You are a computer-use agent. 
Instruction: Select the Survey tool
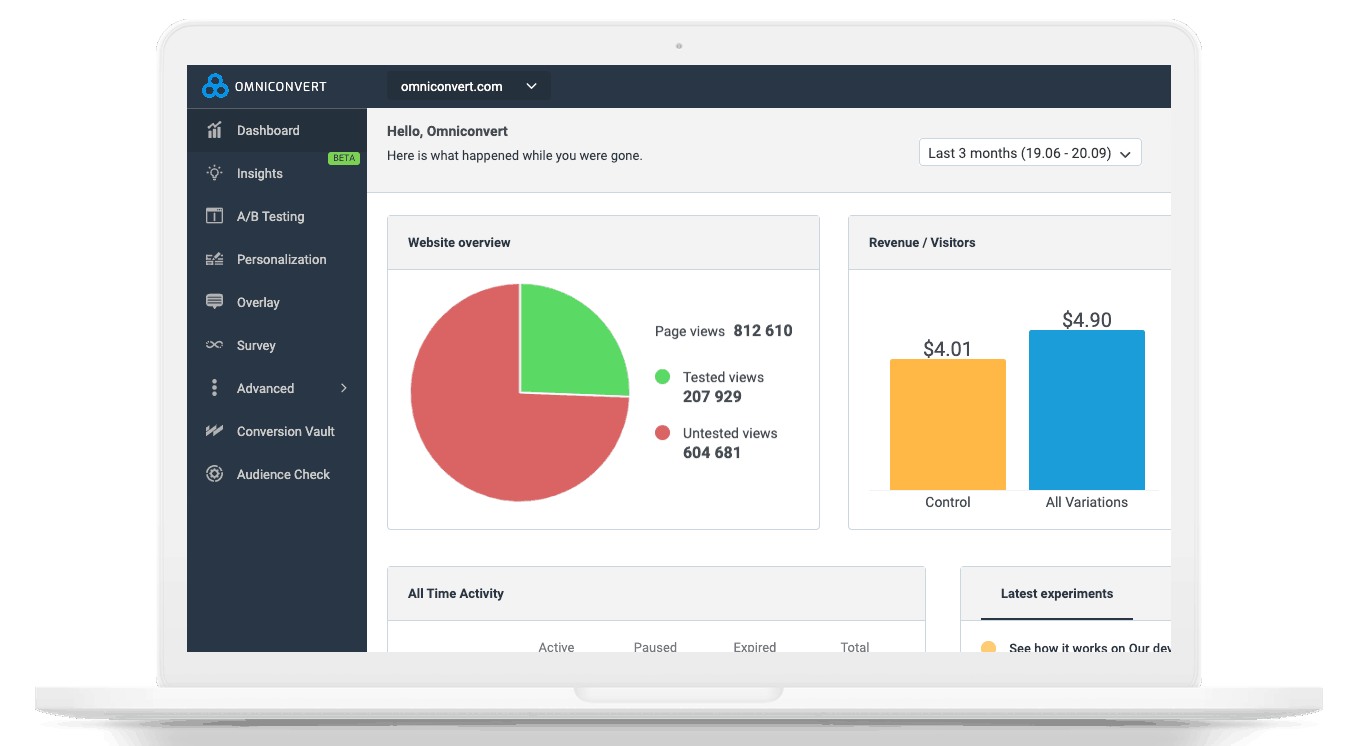tap(256, 345)
